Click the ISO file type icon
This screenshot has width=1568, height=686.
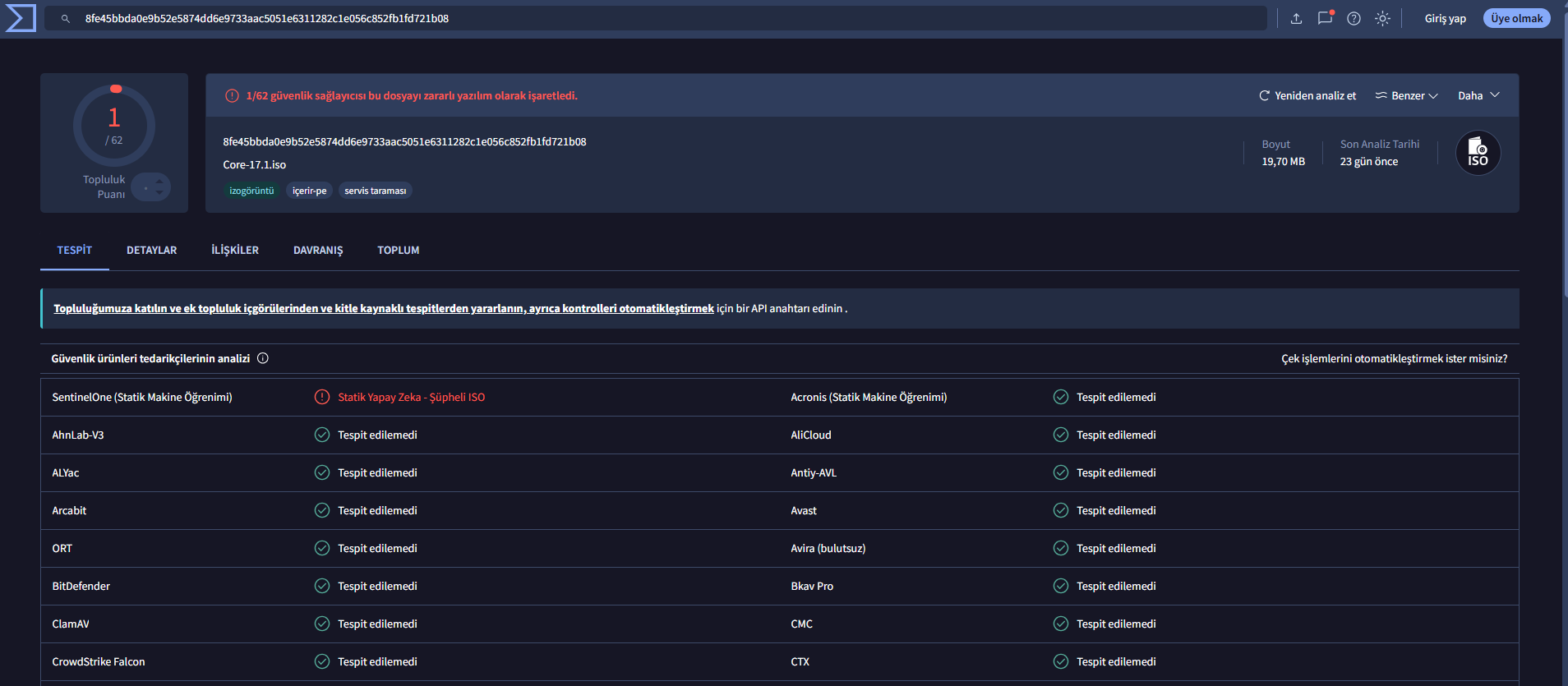pos(1478,153)
